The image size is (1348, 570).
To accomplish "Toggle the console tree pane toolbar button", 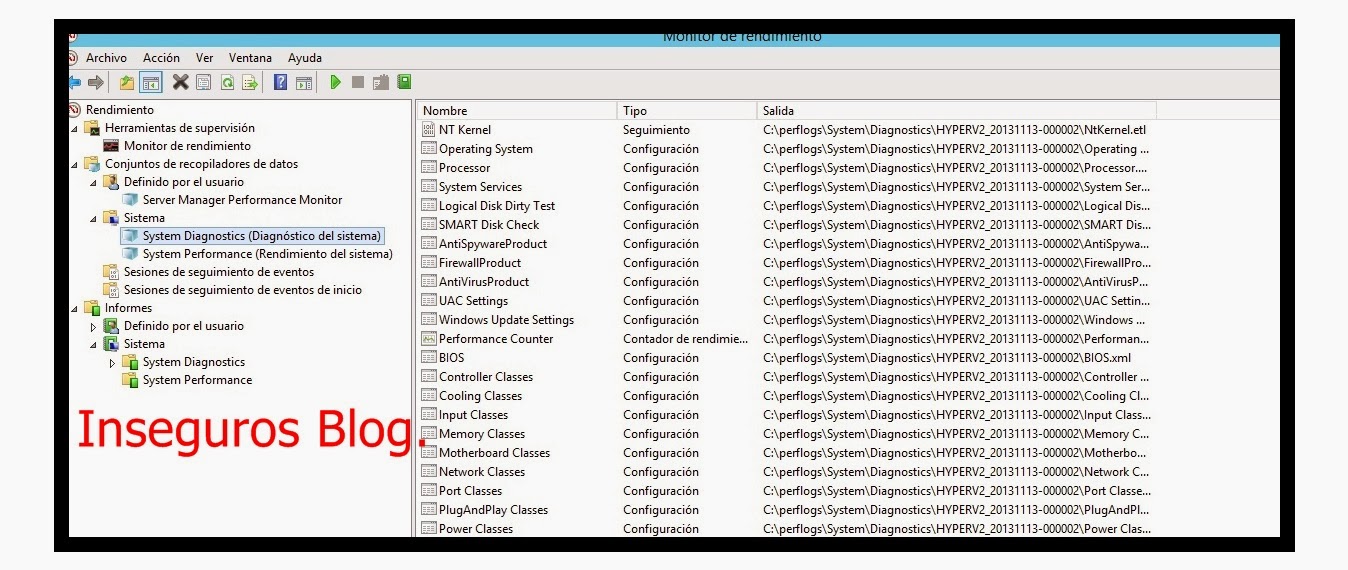I will (150, 83).
